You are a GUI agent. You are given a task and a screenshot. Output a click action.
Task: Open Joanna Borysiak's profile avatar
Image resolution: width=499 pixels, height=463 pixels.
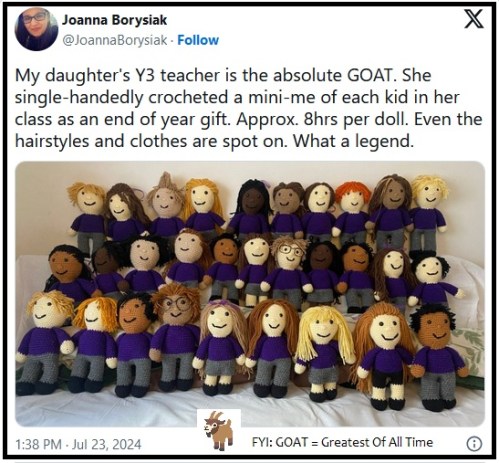(x=36, y=29)
